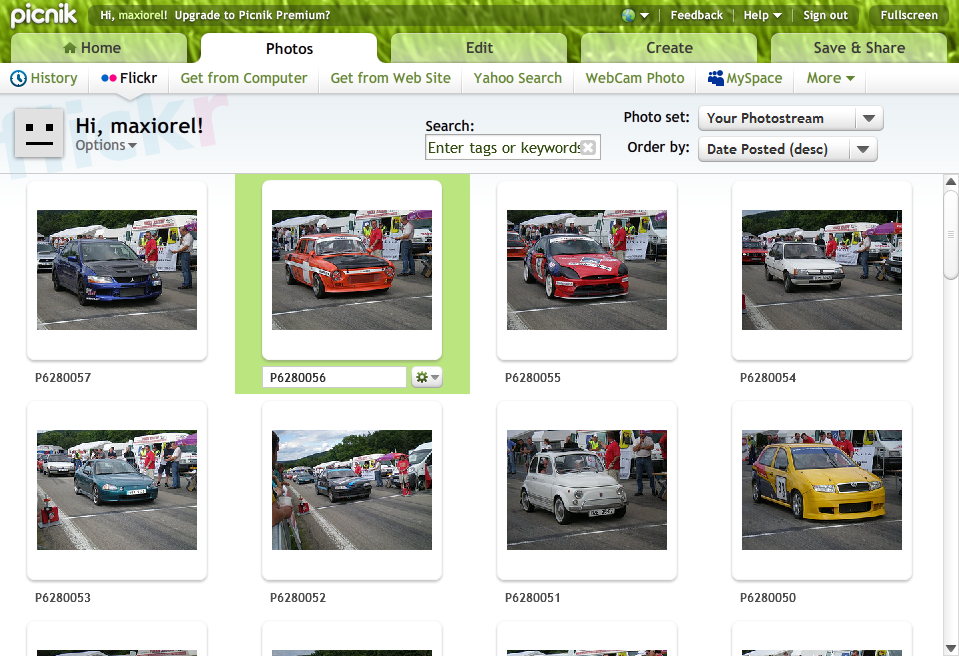
Task: Click the P6280054 caption text
Action: point(768,378)
